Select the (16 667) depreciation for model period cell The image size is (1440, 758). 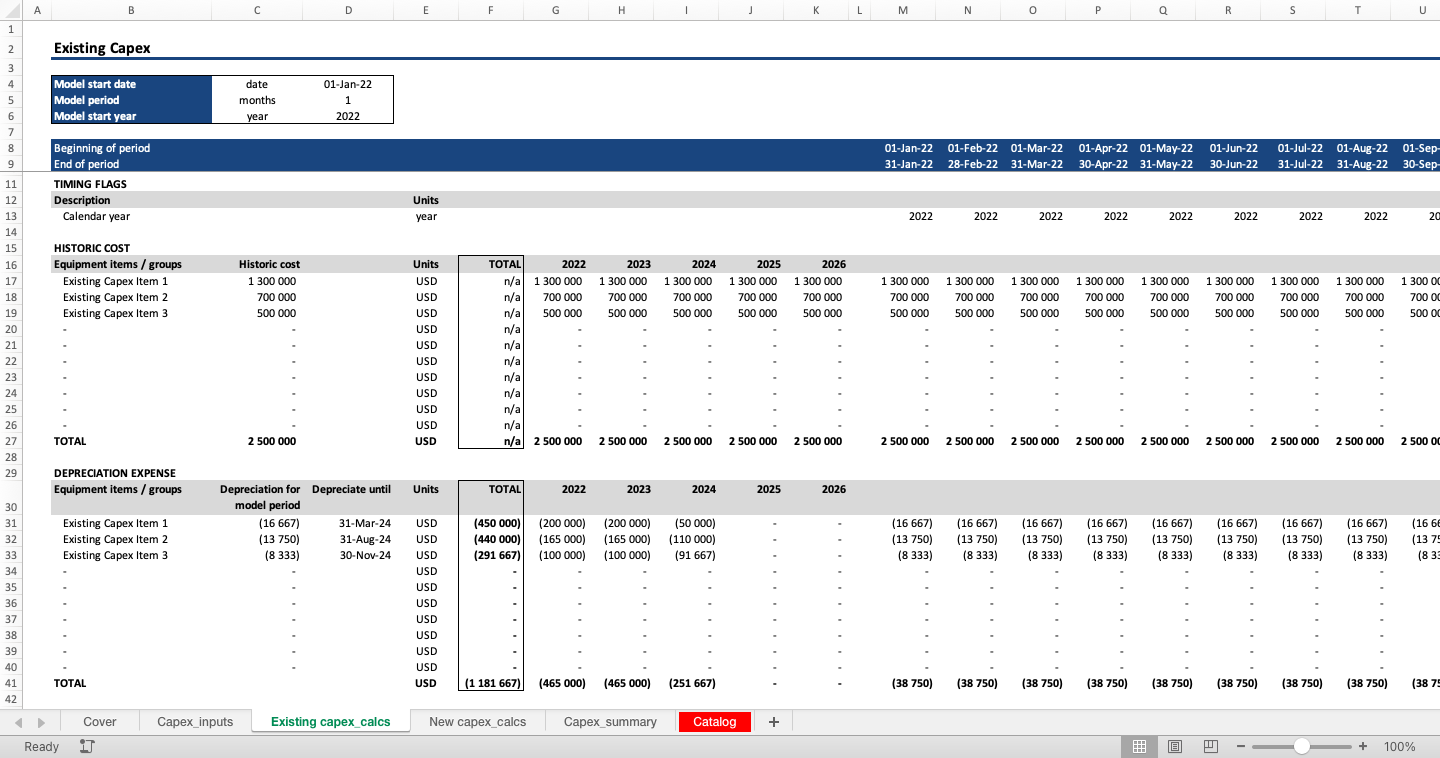tap(257, 523)
